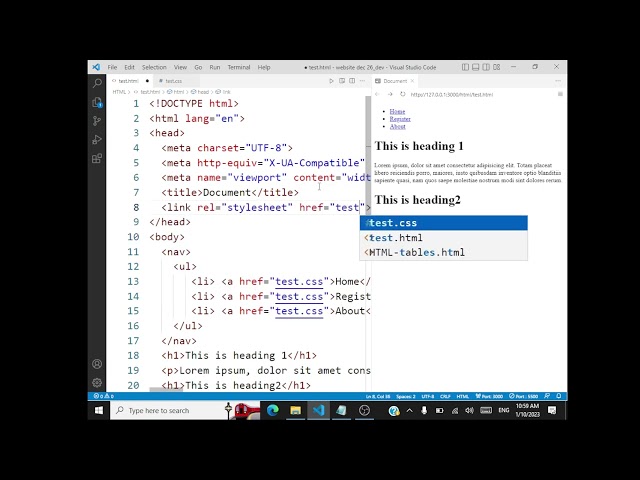Click errors and warnings count in status bar
640x480 pixels.
coord(104,396)
